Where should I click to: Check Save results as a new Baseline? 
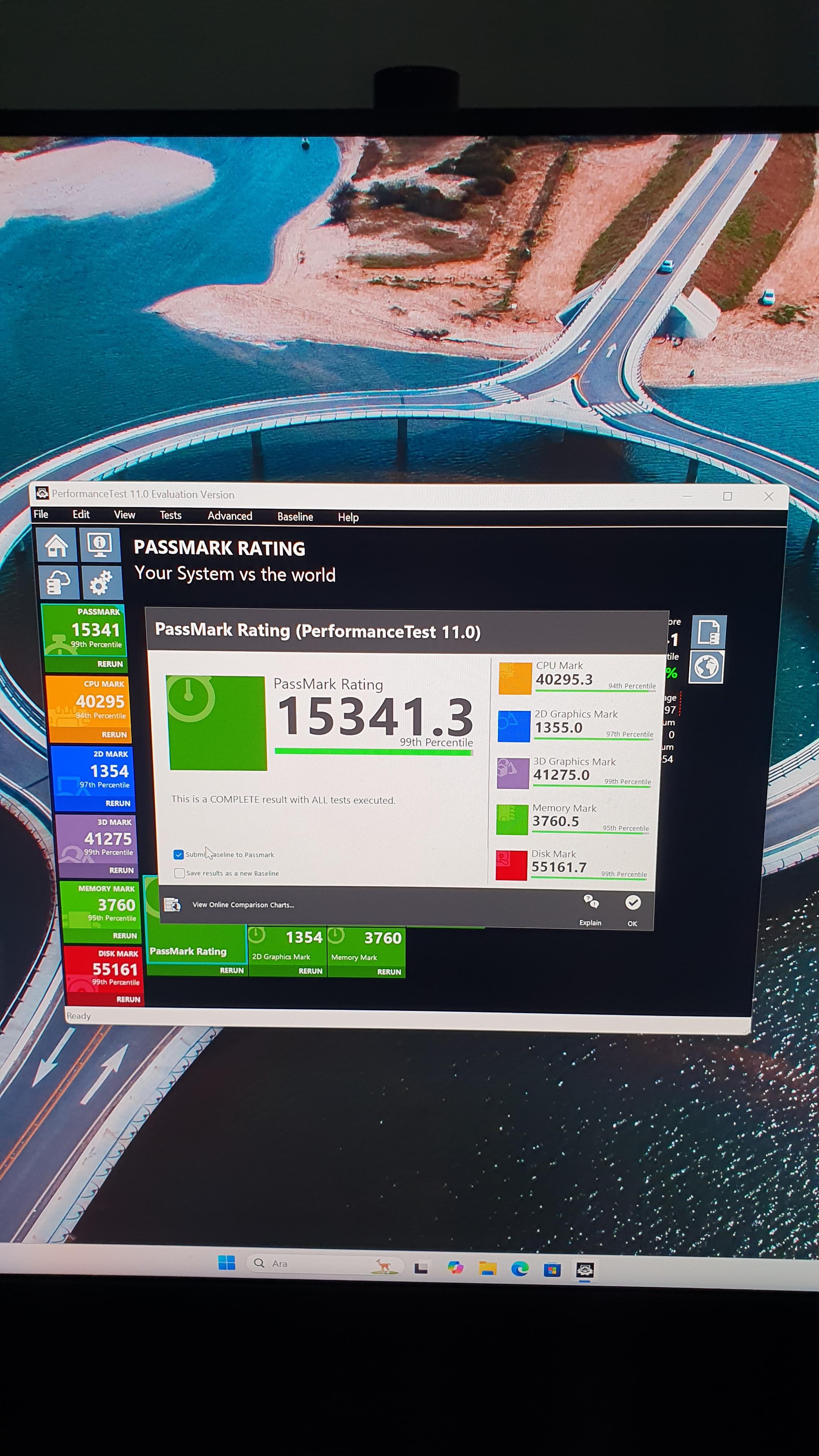(x=180, y=873)
